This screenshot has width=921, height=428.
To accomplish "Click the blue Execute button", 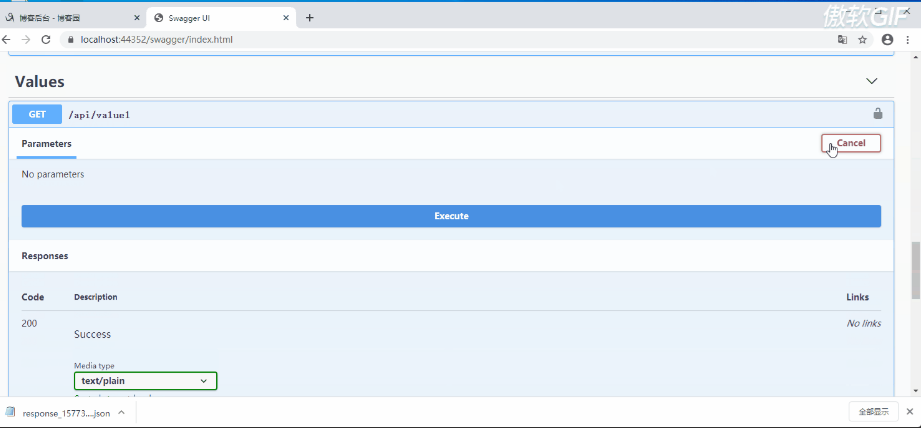I will [x=451, y=216].
